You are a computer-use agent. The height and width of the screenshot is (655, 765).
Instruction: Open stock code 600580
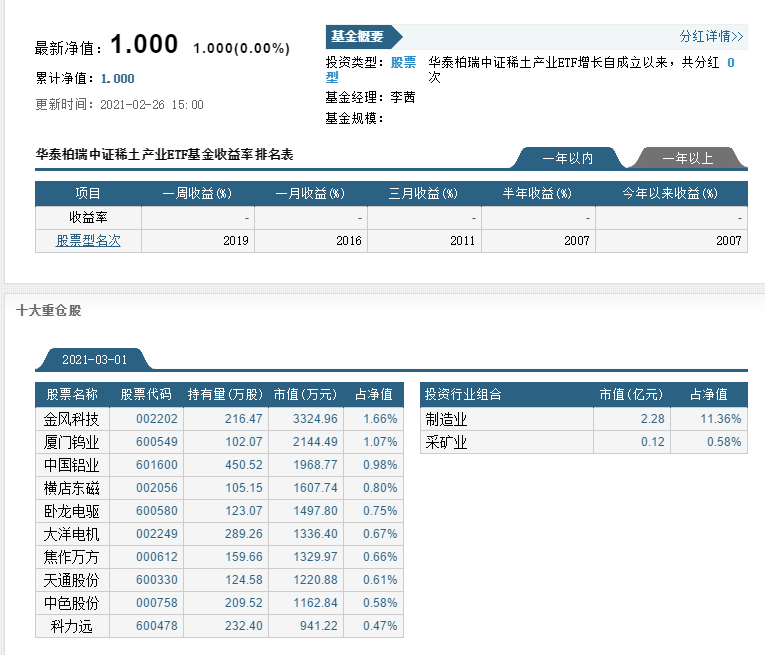[157, 511]
